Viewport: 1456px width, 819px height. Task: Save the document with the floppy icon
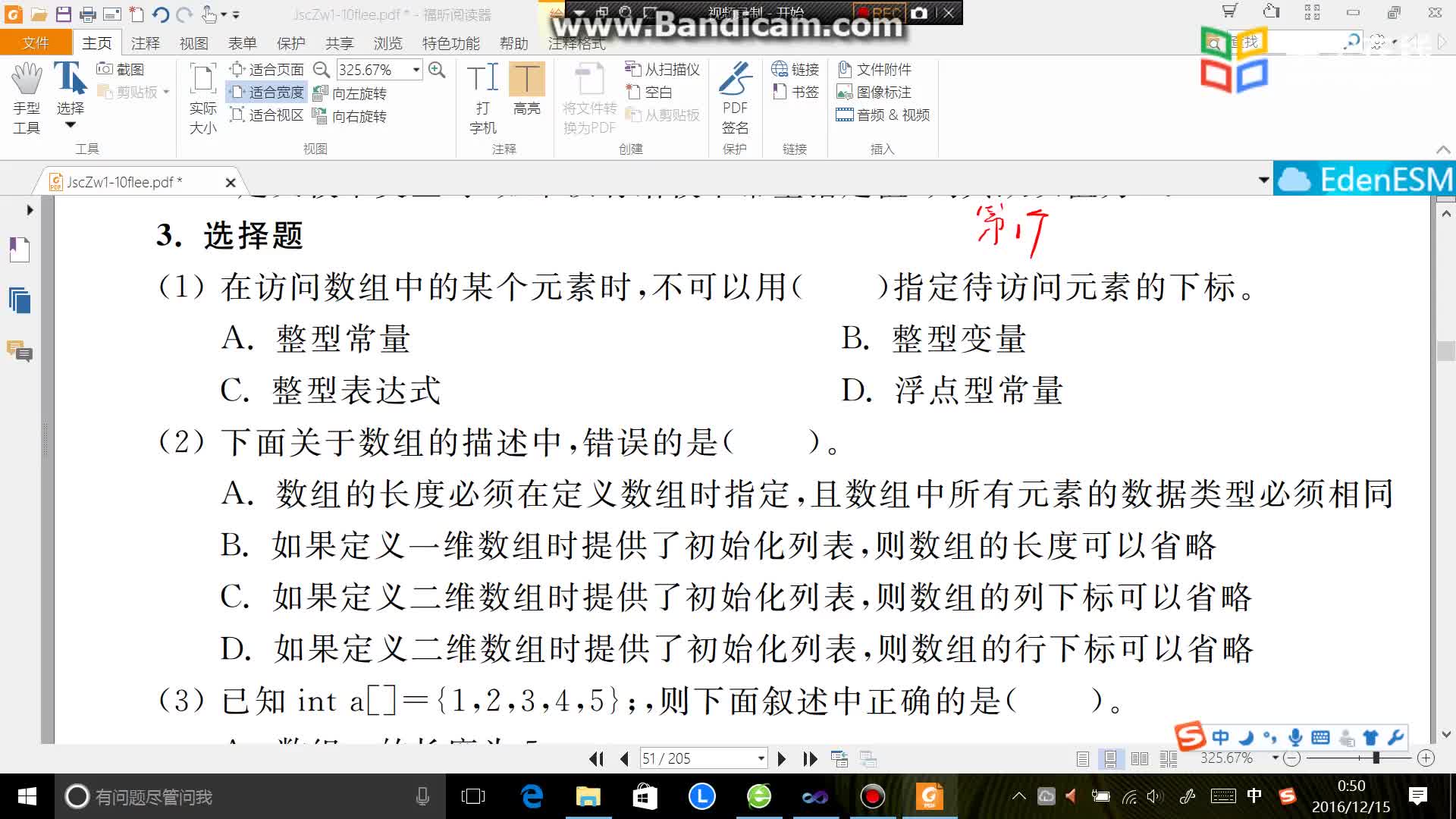pyautogui.click(x=64, y=14)
